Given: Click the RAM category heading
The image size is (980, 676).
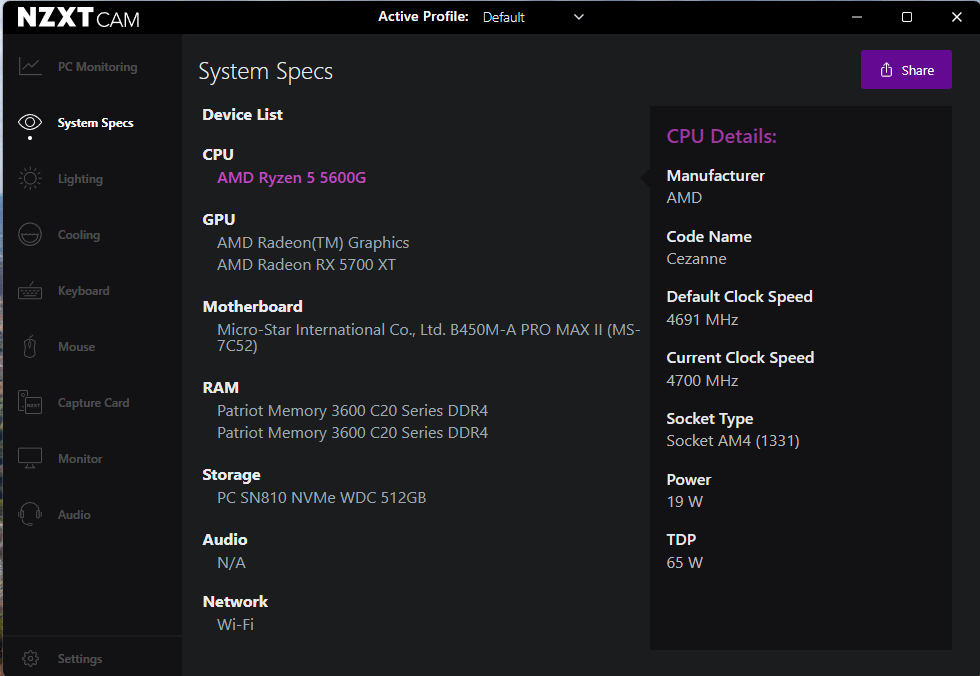Looking at the screenshot, I should [x=221, y=388].
